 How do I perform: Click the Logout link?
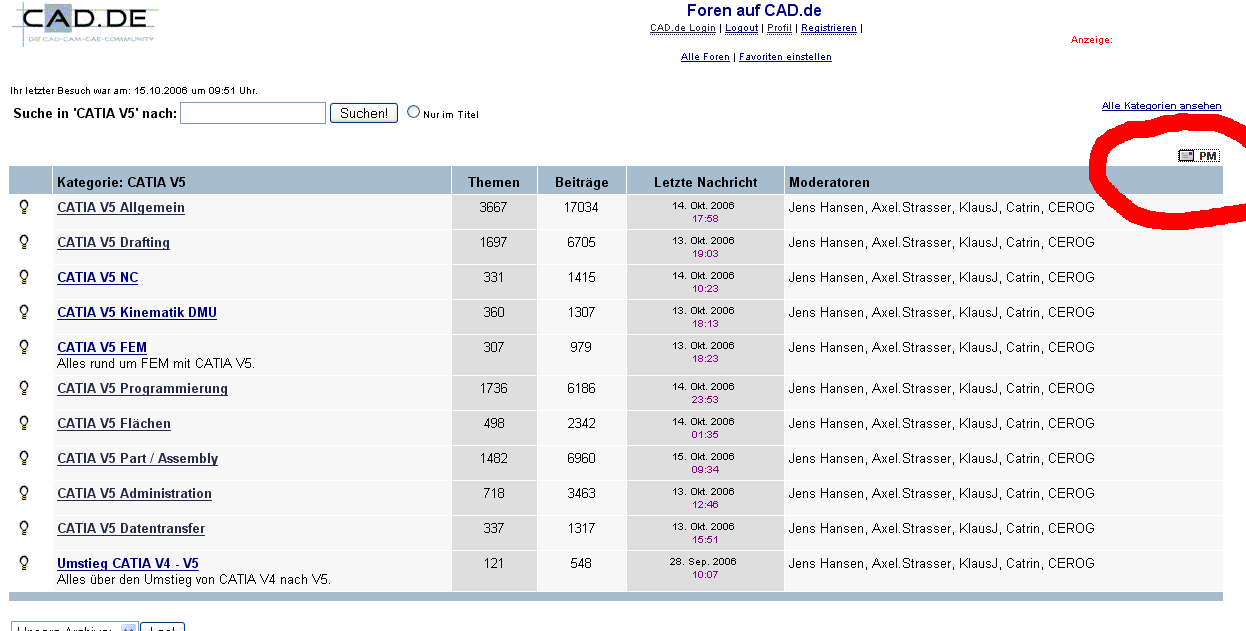pos(741,28)
